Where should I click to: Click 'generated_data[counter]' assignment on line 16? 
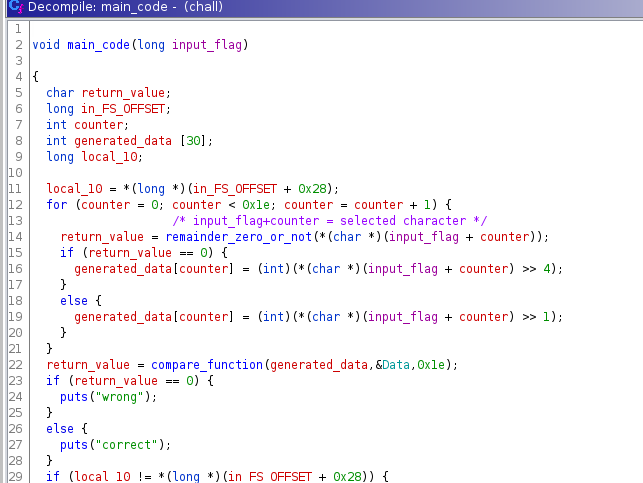[154, 269]
